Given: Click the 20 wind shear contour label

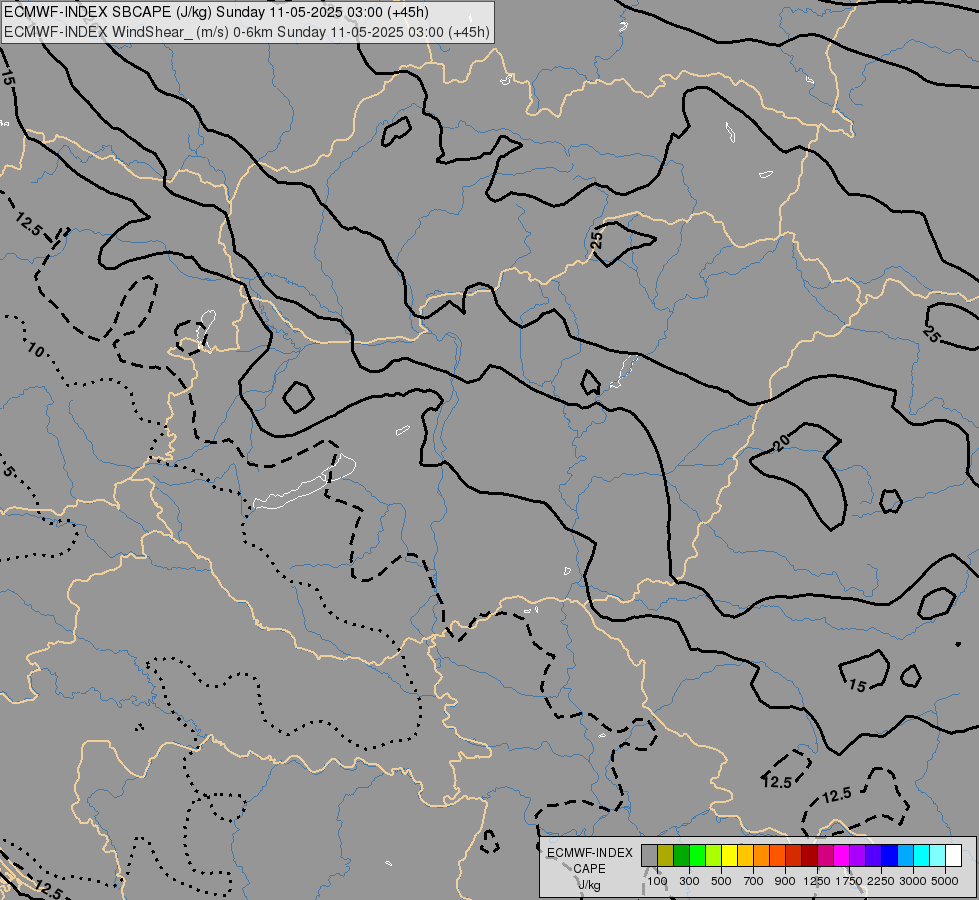Looking at the screenshot, I should (781, 443).
